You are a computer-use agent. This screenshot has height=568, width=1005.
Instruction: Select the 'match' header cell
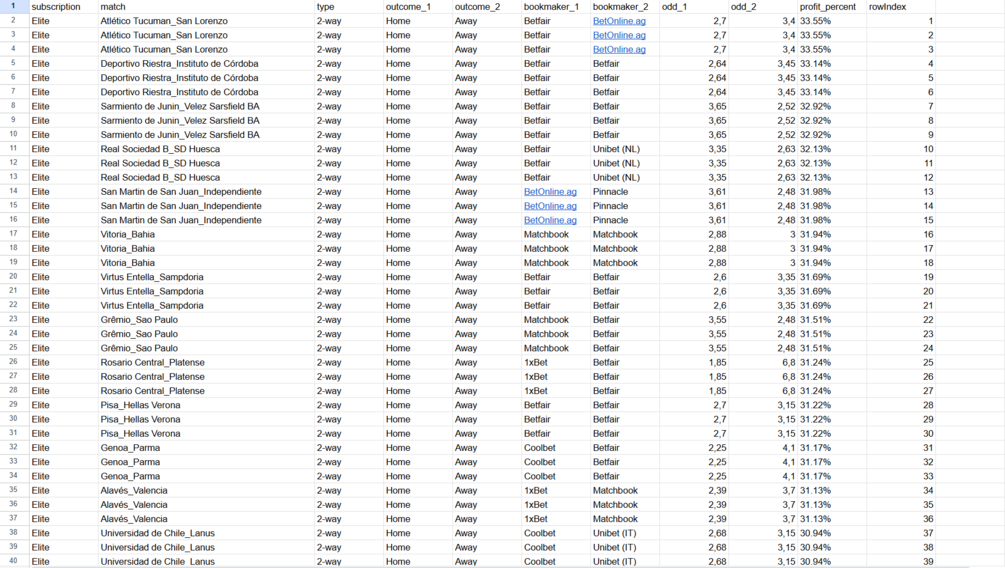point(206,7)
